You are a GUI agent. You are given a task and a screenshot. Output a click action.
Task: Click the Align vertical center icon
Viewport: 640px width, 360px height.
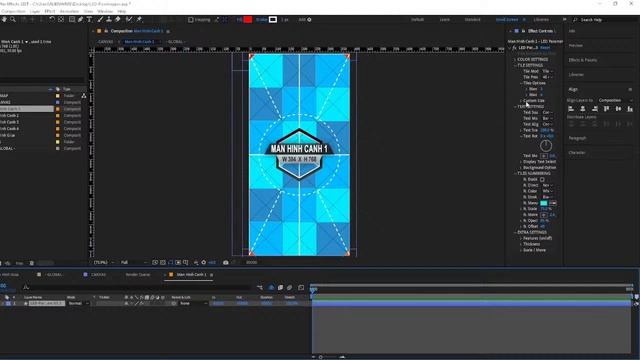pos(618,109)
